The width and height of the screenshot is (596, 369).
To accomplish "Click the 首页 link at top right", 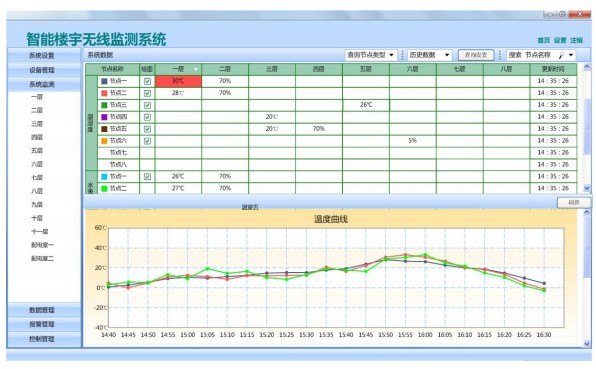I will [544, 40].
